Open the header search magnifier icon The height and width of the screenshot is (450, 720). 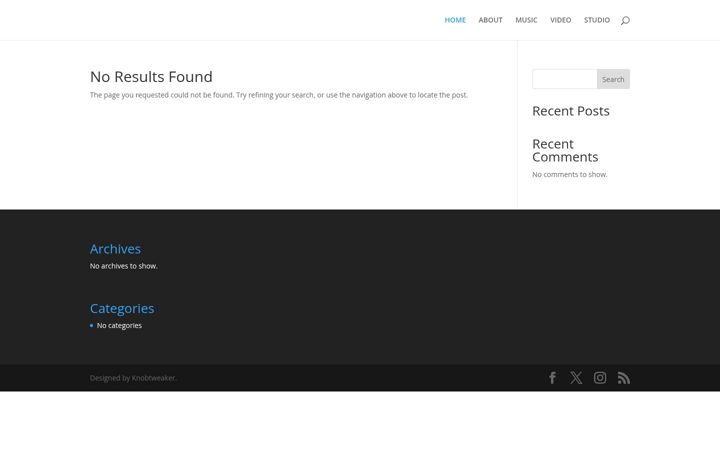625,20
